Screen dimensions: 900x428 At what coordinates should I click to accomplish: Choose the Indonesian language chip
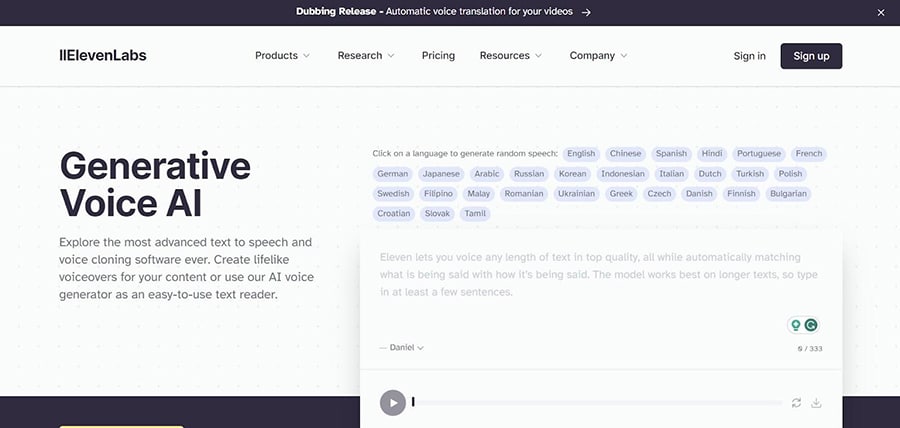coord(623,174)
